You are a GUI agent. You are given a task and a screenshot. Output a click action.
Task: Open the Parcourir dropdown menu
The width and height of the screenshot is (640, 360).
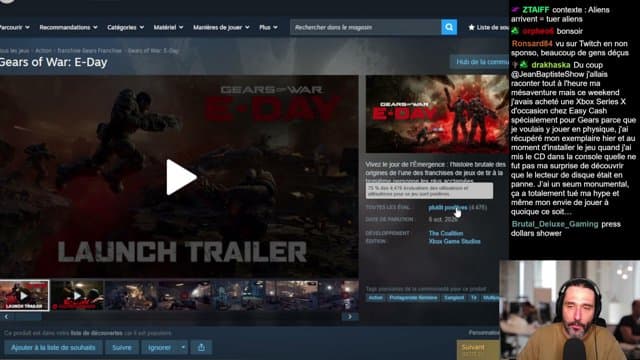point(14,27)
